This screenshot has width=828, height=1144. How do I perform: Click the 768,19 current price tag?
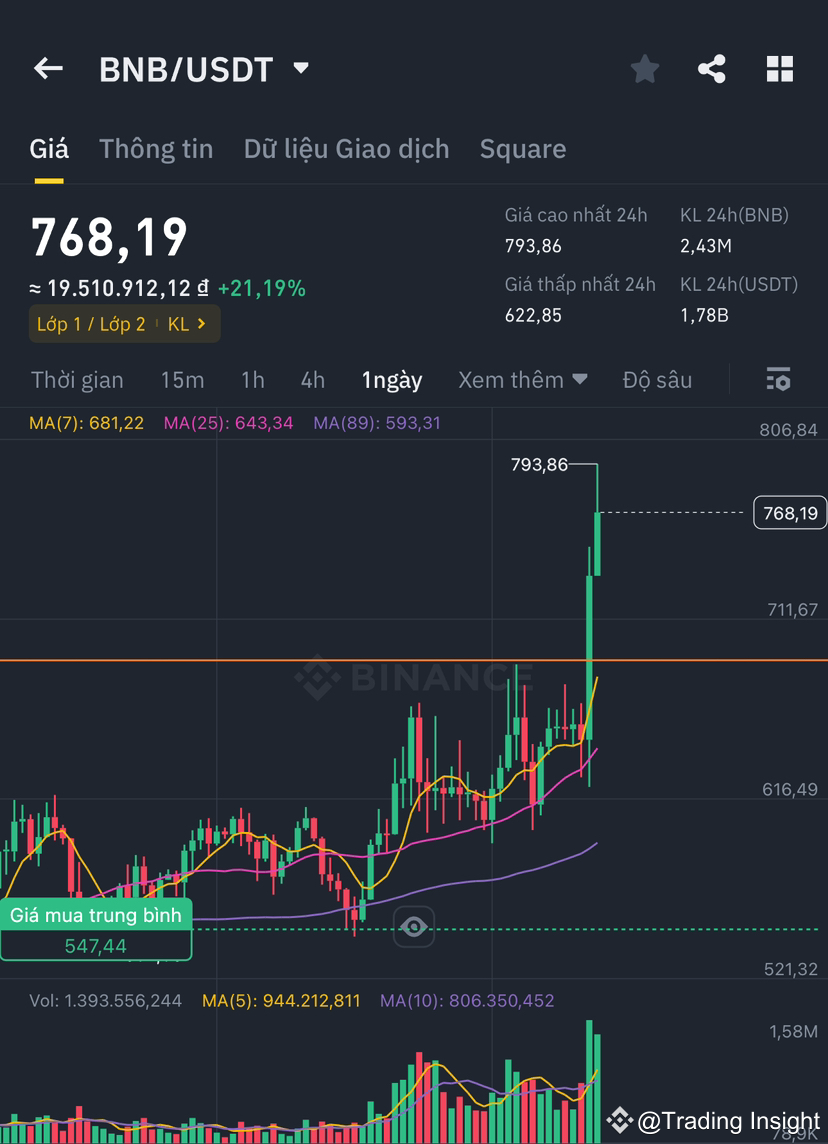coord(790,512)
